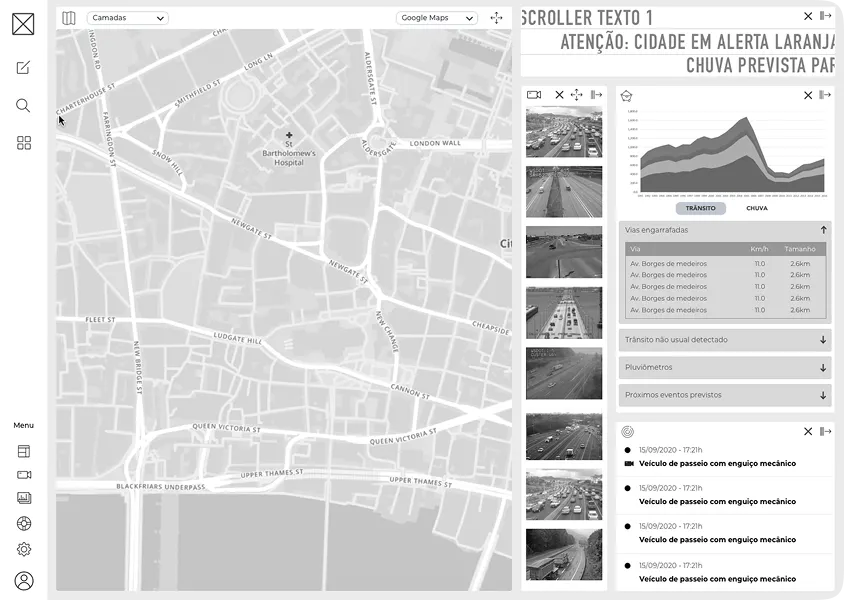Open settings gear in the left menu

tap(24, 549)
